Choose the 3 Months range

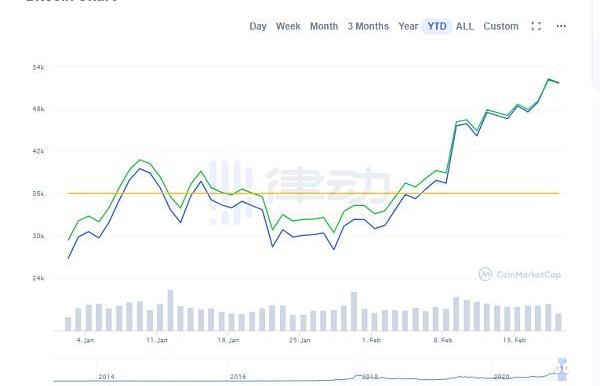(368, 26)
